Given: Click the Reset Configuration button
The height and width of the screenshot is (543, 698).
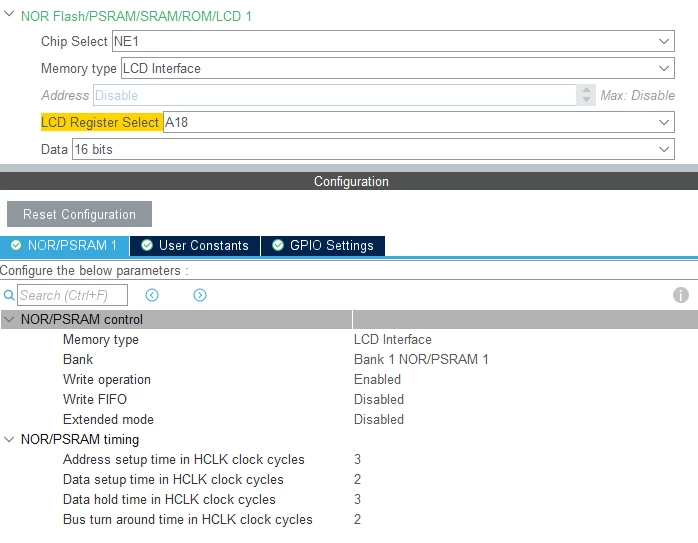Looking at the screenshot, I should click(79, 214).
